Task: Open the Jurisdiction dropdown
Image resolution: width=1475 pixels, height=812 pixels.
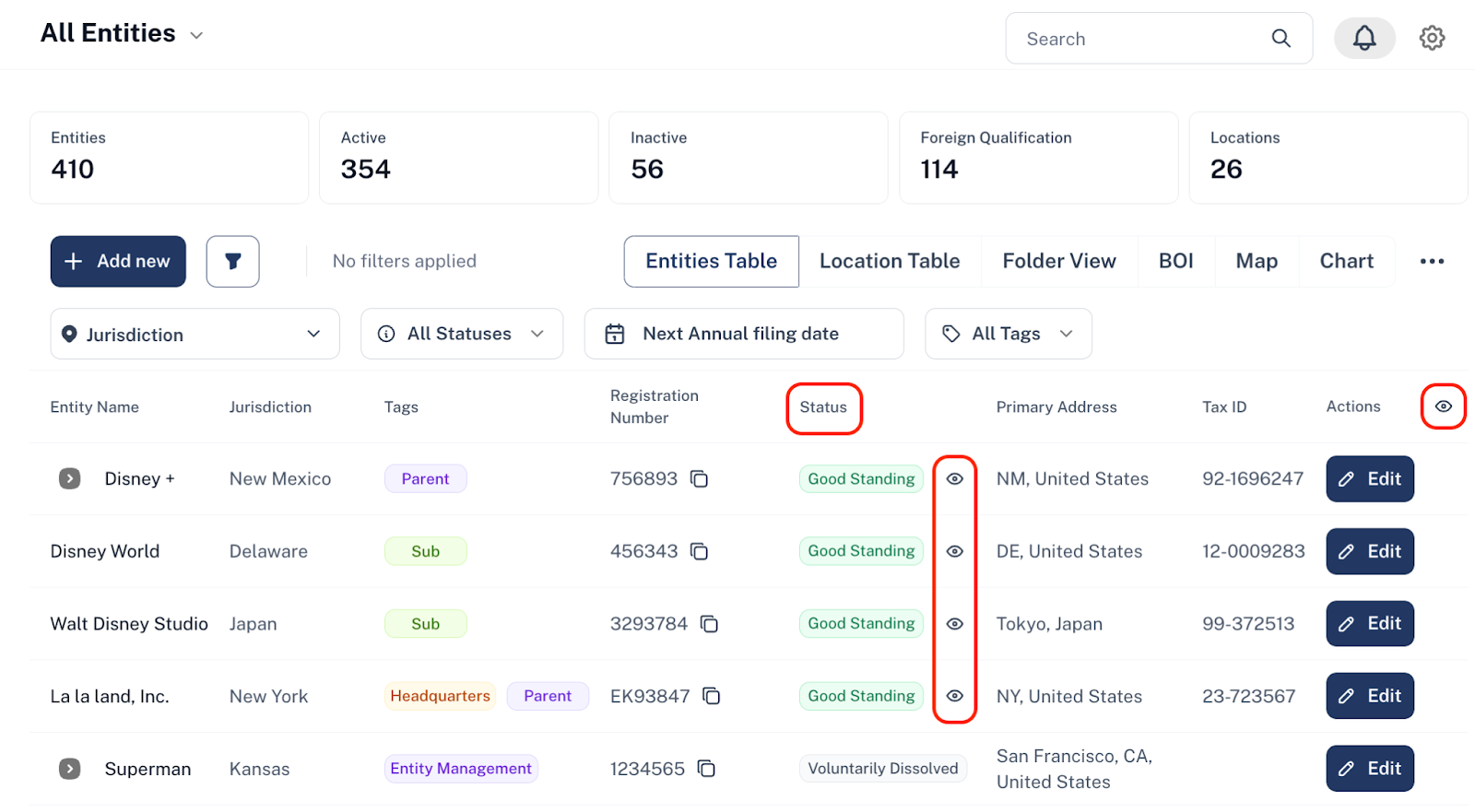Action: [195, 334]
